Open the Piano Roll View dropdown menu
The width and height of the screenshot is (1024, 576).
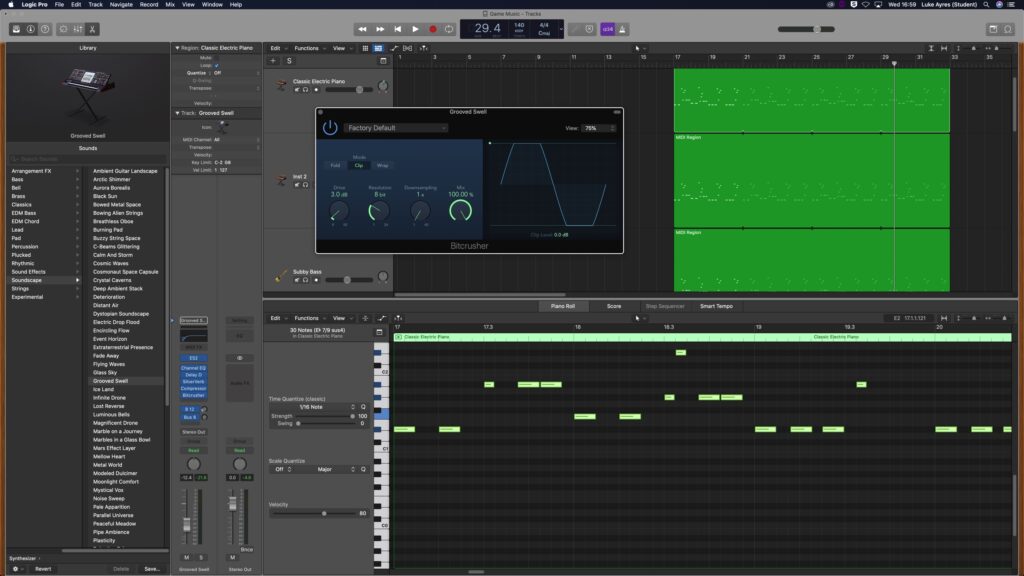(x=341, y=318)
